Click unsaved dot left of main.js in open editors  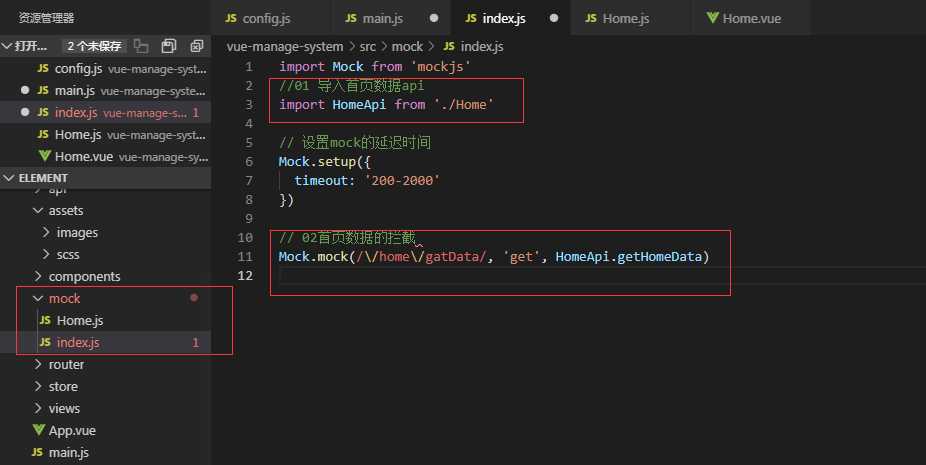point(25,90)
